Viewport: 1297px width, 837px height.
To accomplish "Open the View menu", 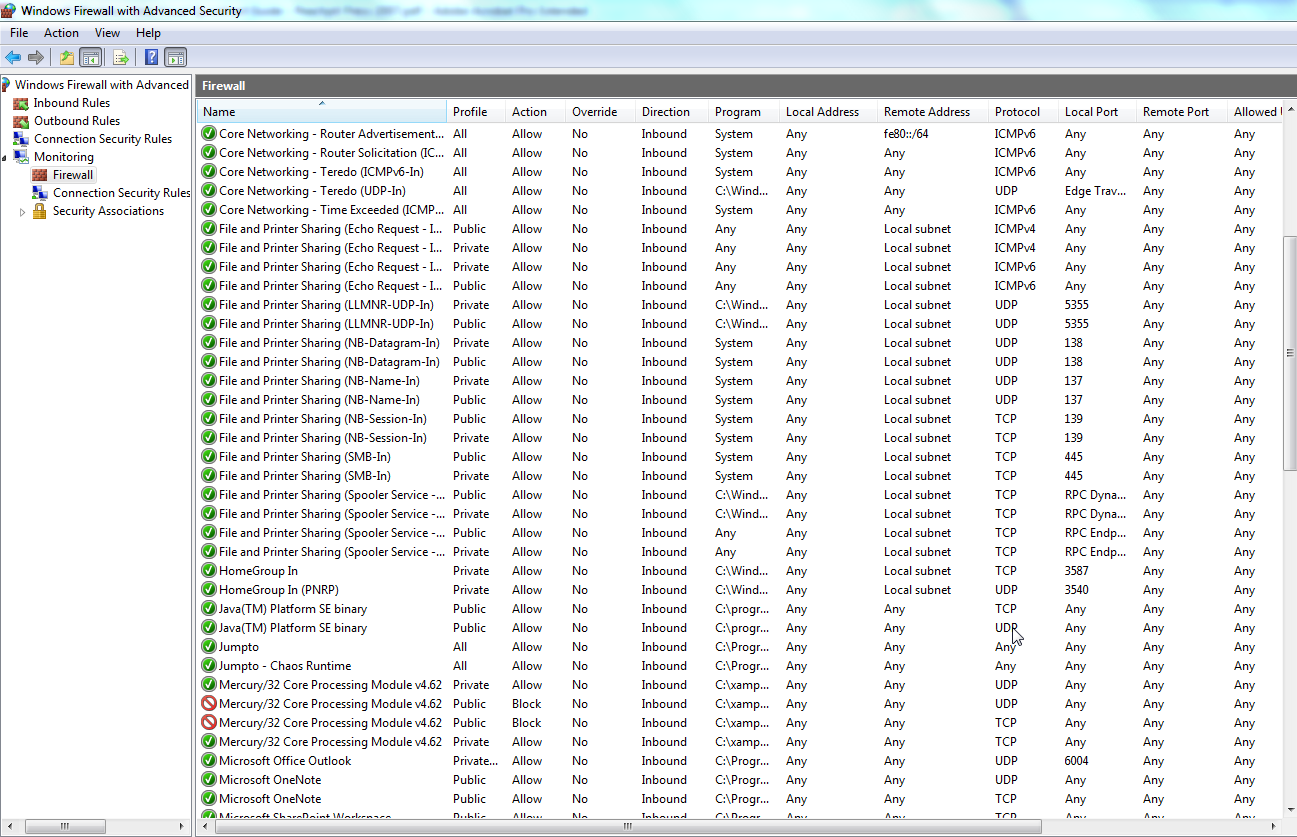I will [107, 32].
